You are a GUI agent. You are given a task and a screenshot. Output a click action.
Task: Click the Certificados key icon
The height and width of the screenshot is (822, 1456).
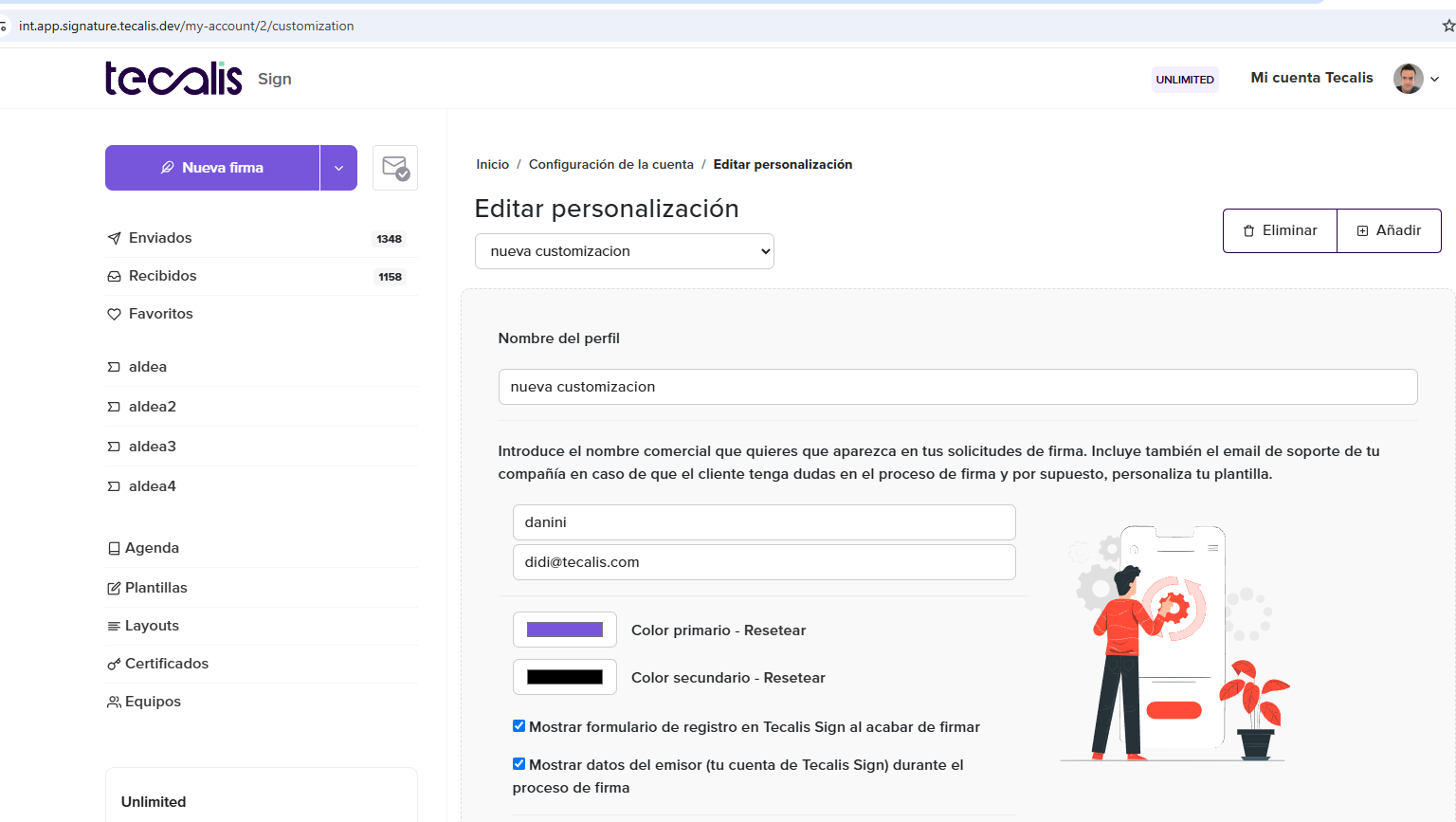tap(114, 664)
